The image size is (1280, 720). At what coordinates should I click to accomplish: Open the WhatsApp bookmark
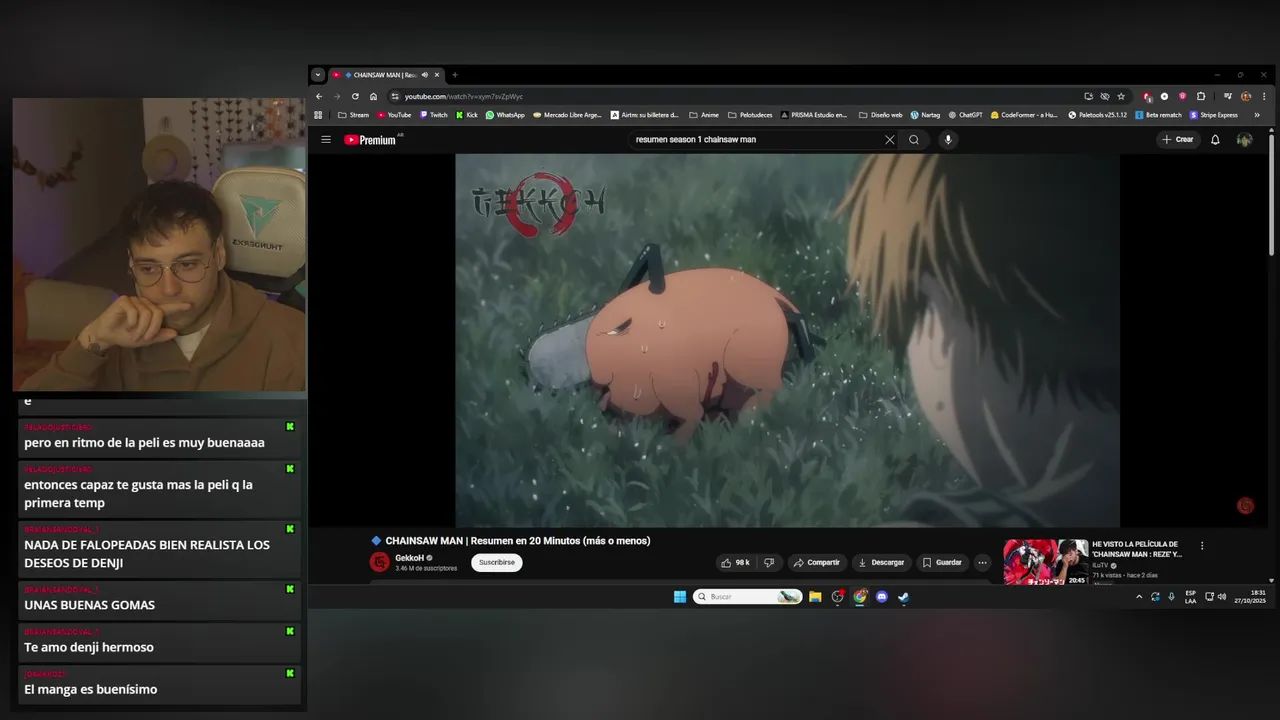(505, 115)
